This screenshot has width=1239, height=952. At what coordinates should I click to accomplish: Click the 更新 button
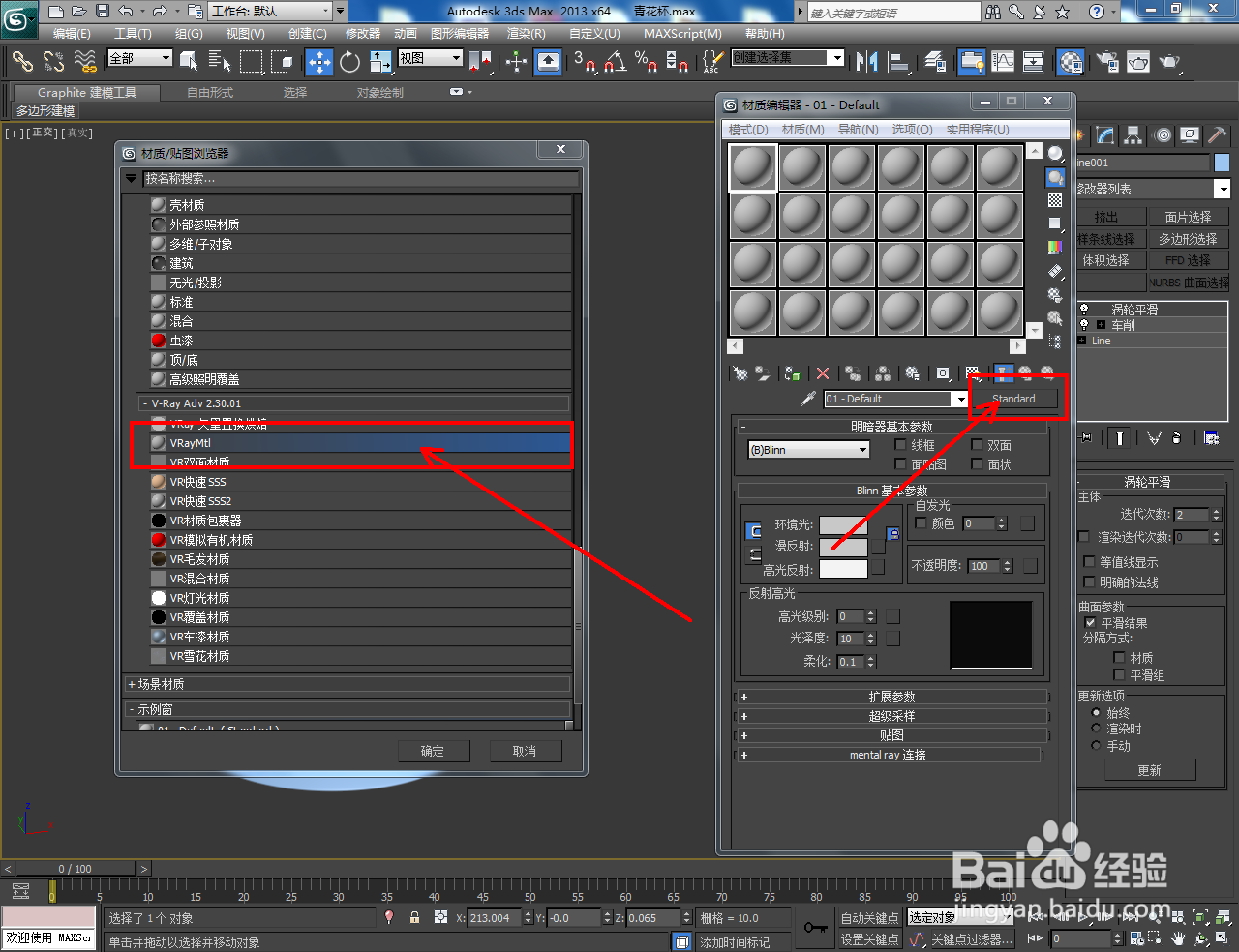[1150, 771]
